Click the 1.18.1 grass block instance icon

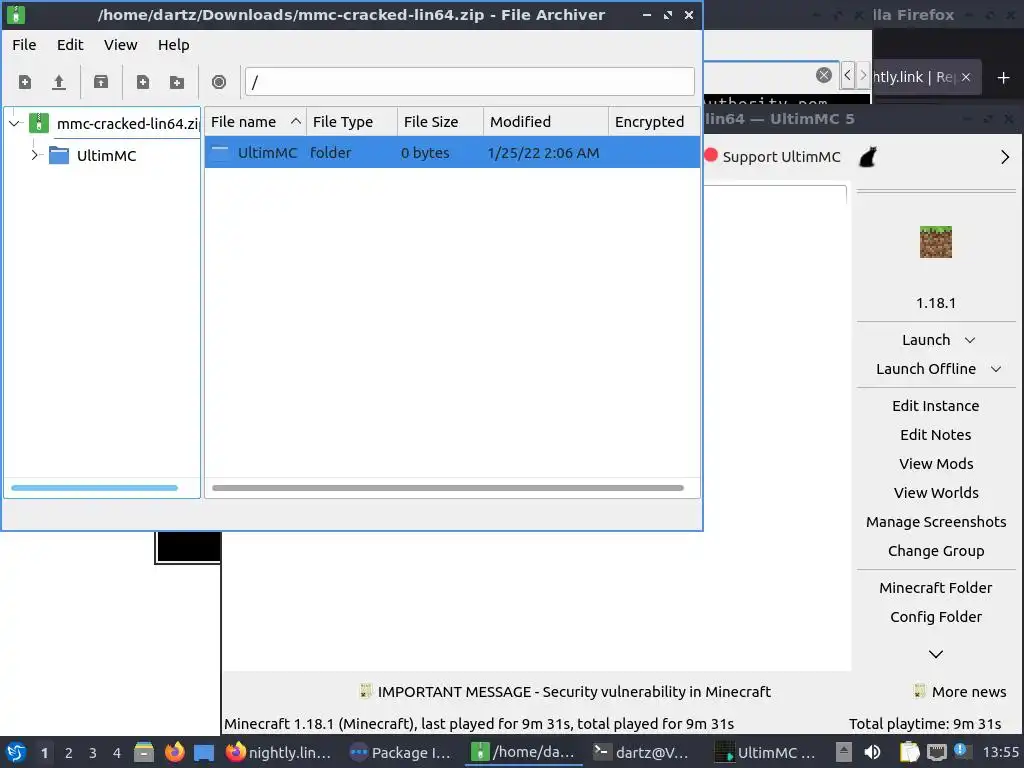(x=936, y=242)
